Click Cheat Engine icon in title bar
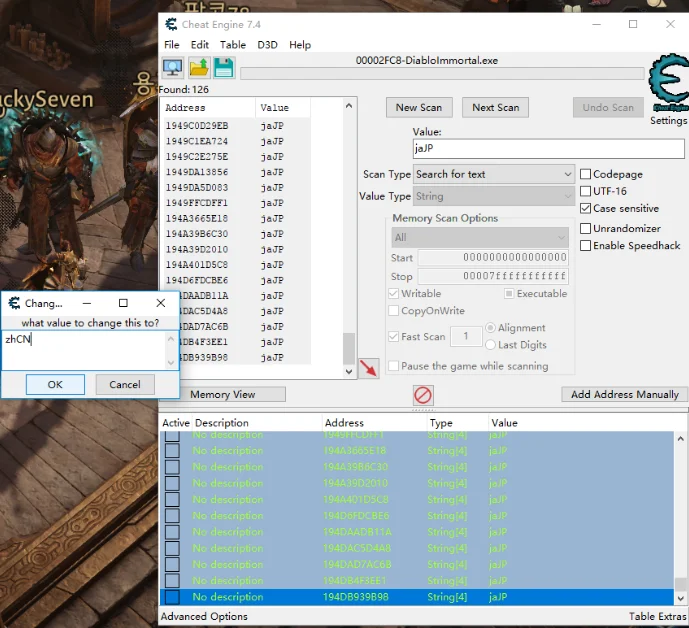This screenshot has height=628, width=689. [171, 24]
